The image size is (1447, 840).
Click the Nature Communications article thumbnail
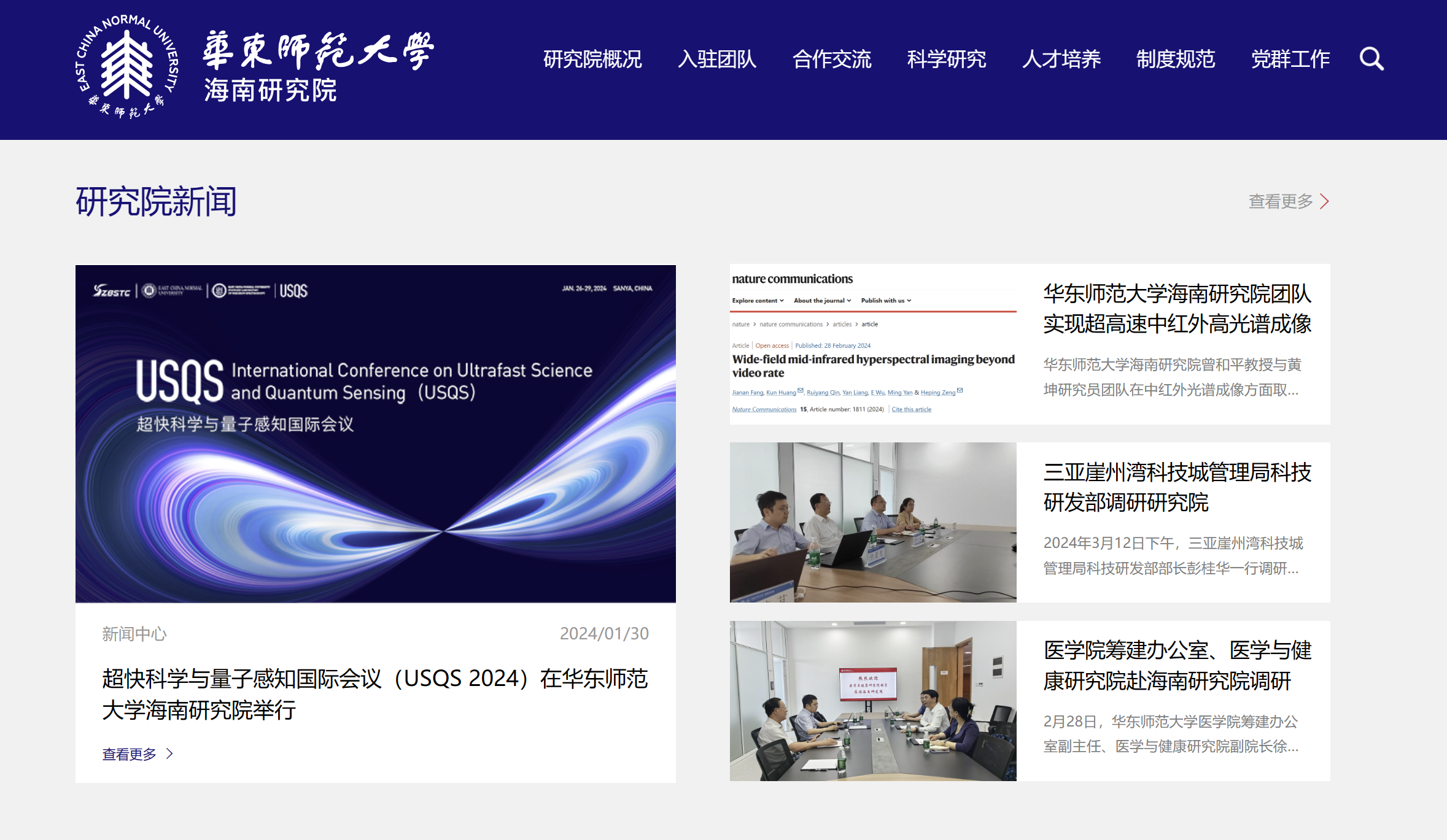click(x=872, y=344)
